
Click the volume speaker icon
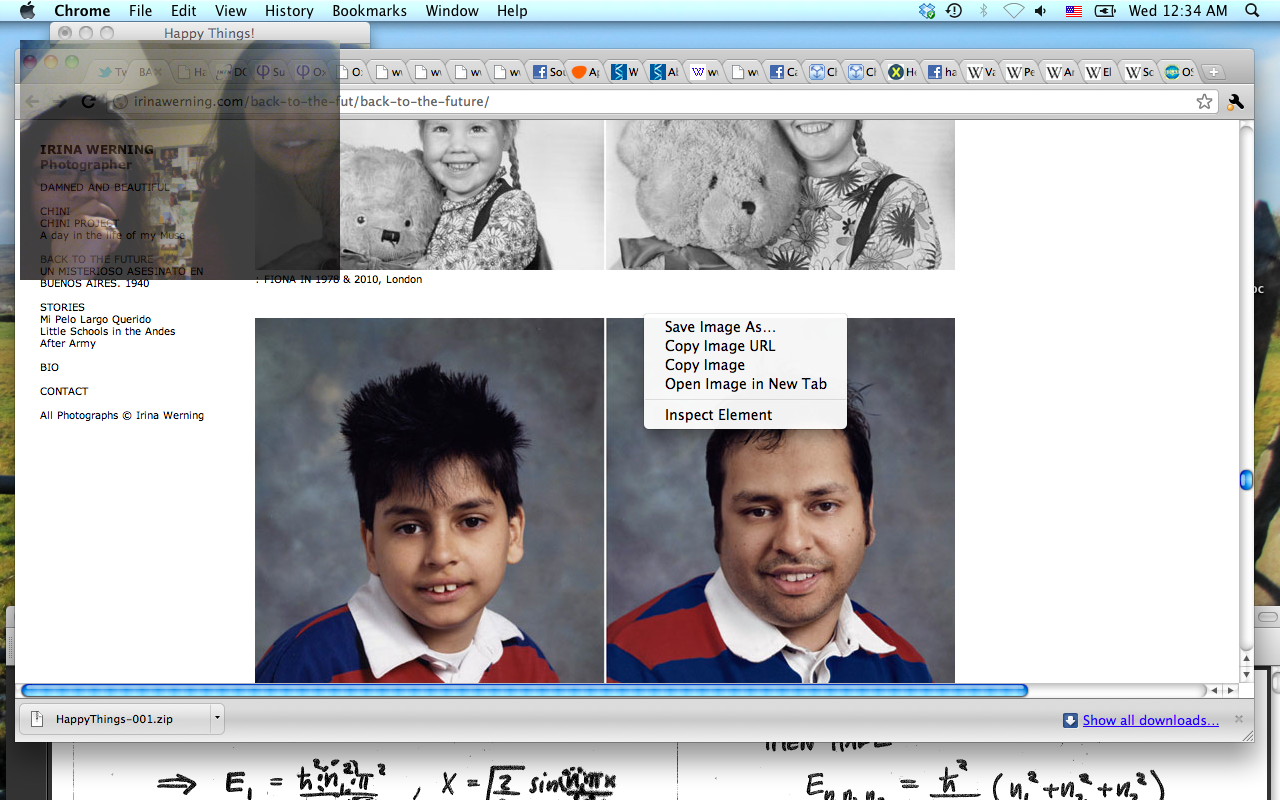[x=1041, y=11]
